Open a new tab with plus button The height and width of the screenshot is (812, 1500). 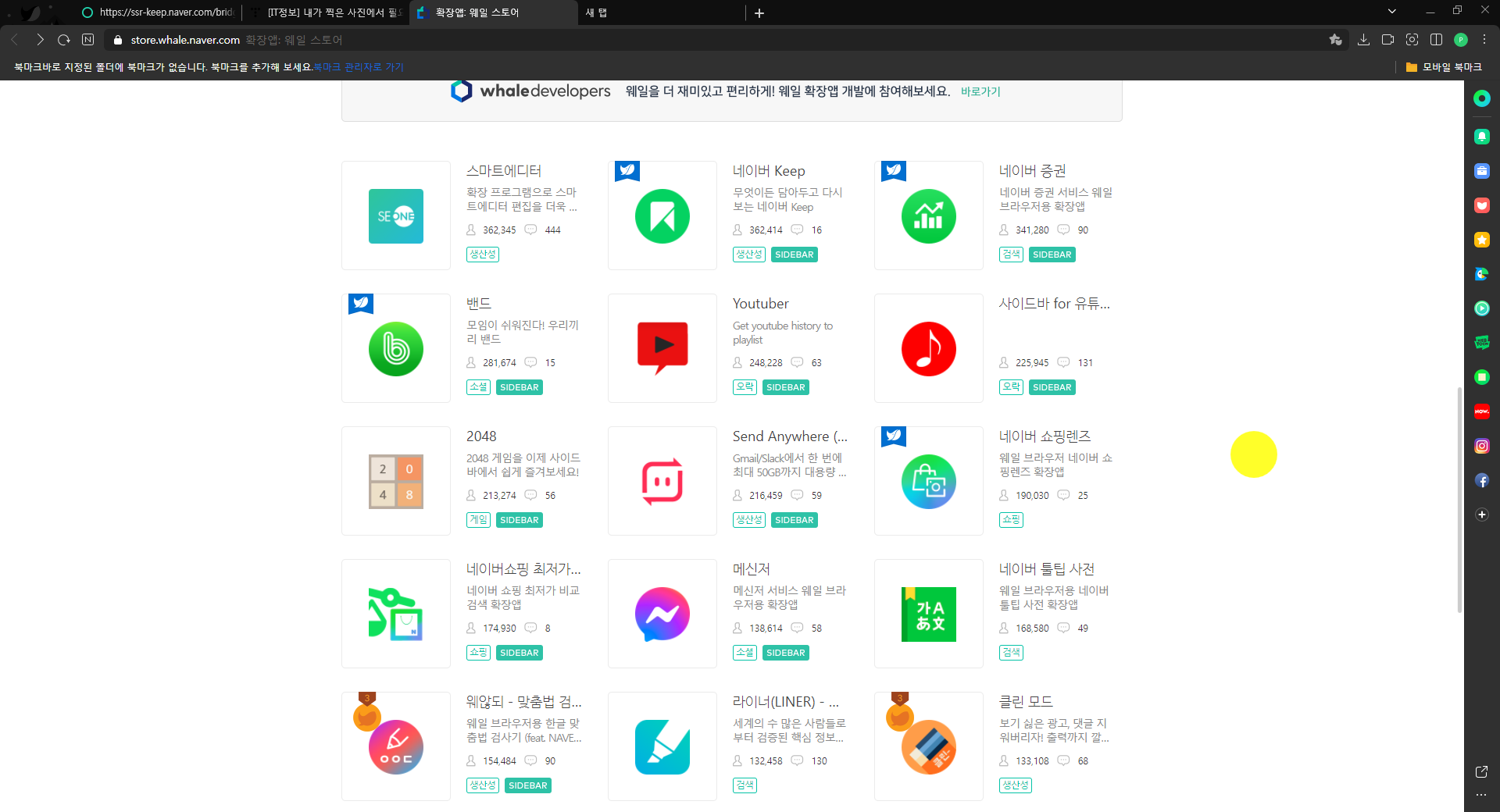759,12
